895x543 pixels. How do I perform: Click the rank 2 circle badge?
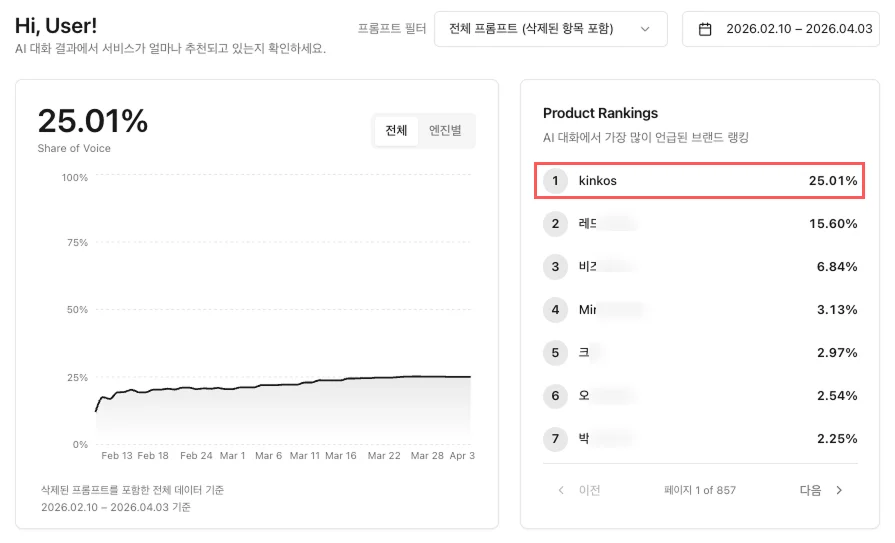coord(555,224)
